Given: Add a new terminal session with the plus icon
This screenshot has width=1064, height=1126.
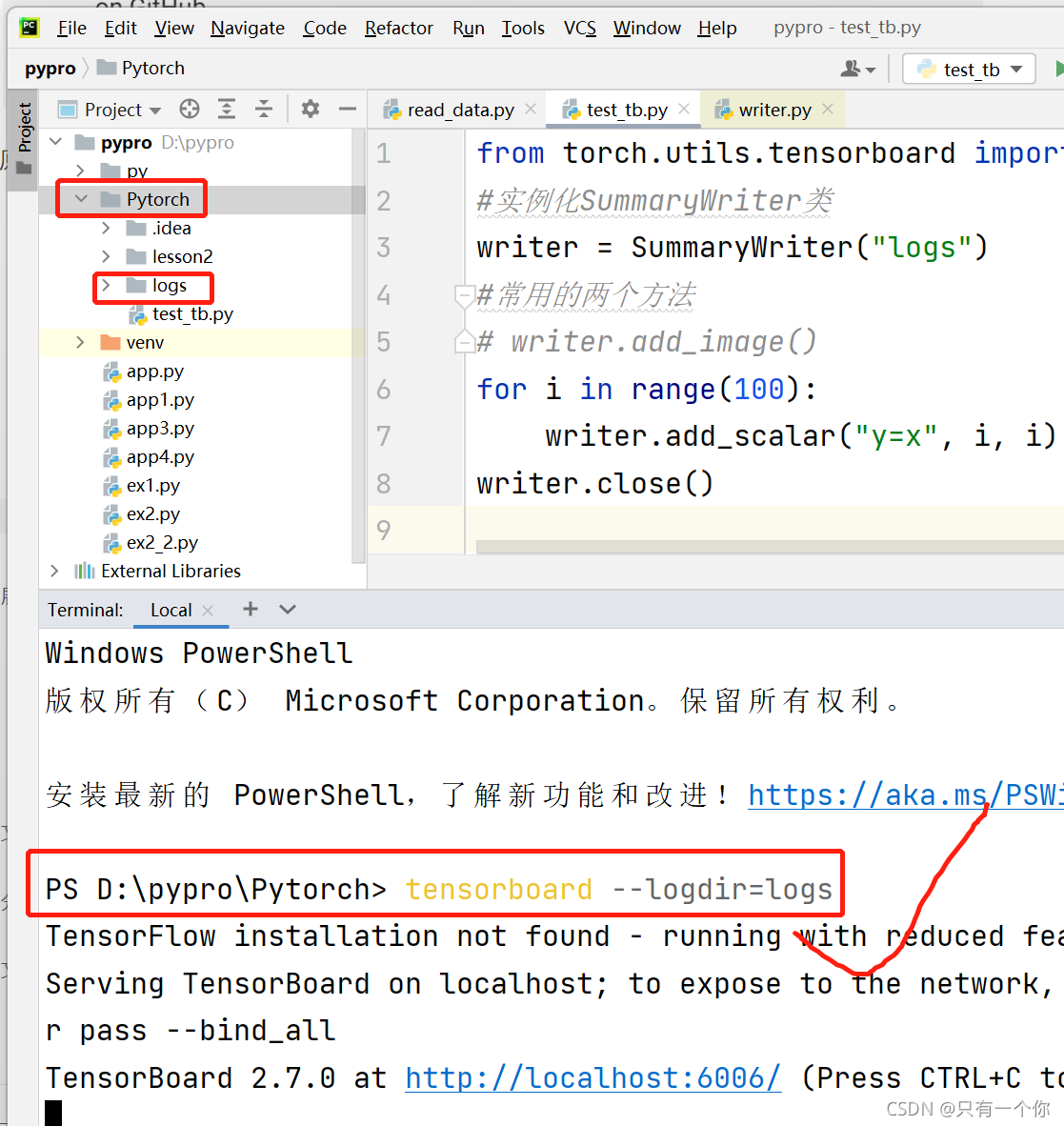Looking at the screenshot, I should [250, 609].
